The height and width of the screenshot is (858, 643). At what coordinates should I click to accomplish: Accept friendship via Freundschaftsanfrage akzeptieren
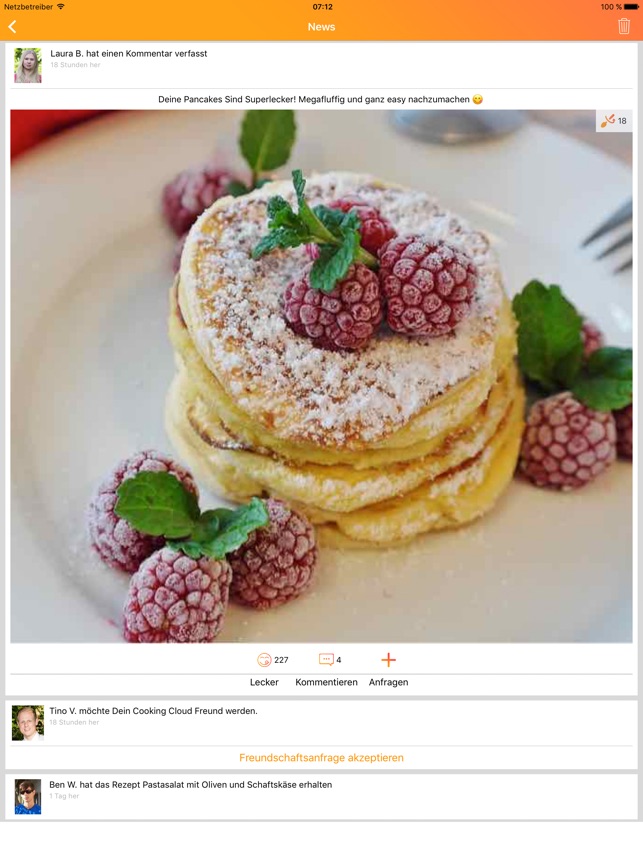(321, 758)
